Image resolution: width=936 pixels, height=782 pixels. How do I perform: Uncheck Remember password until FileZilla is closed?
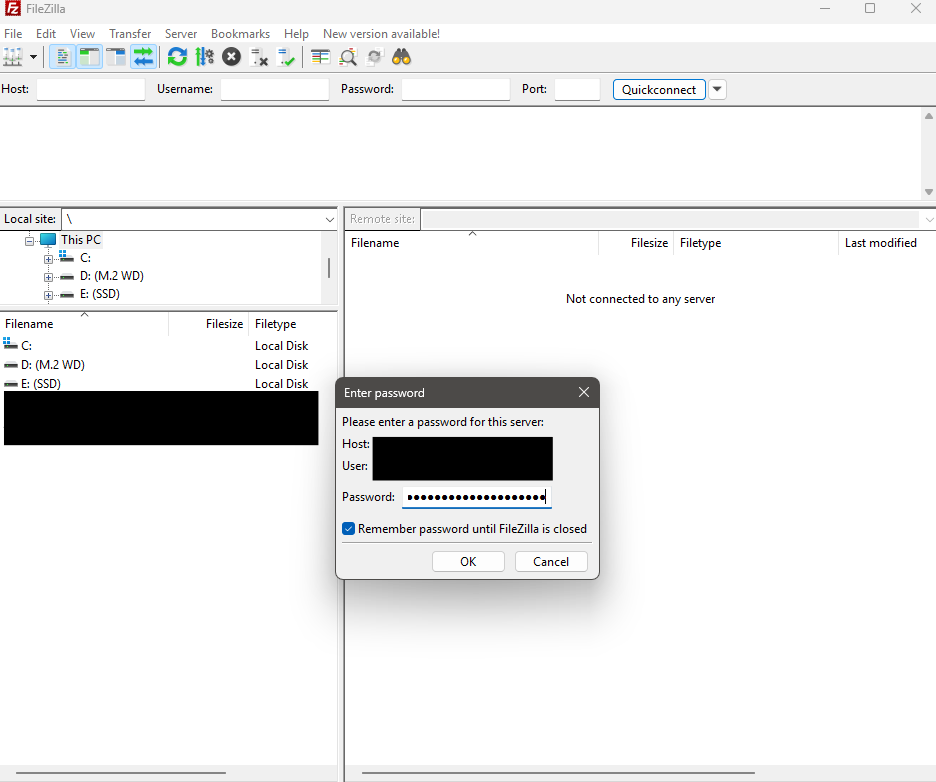click(349, 529)
